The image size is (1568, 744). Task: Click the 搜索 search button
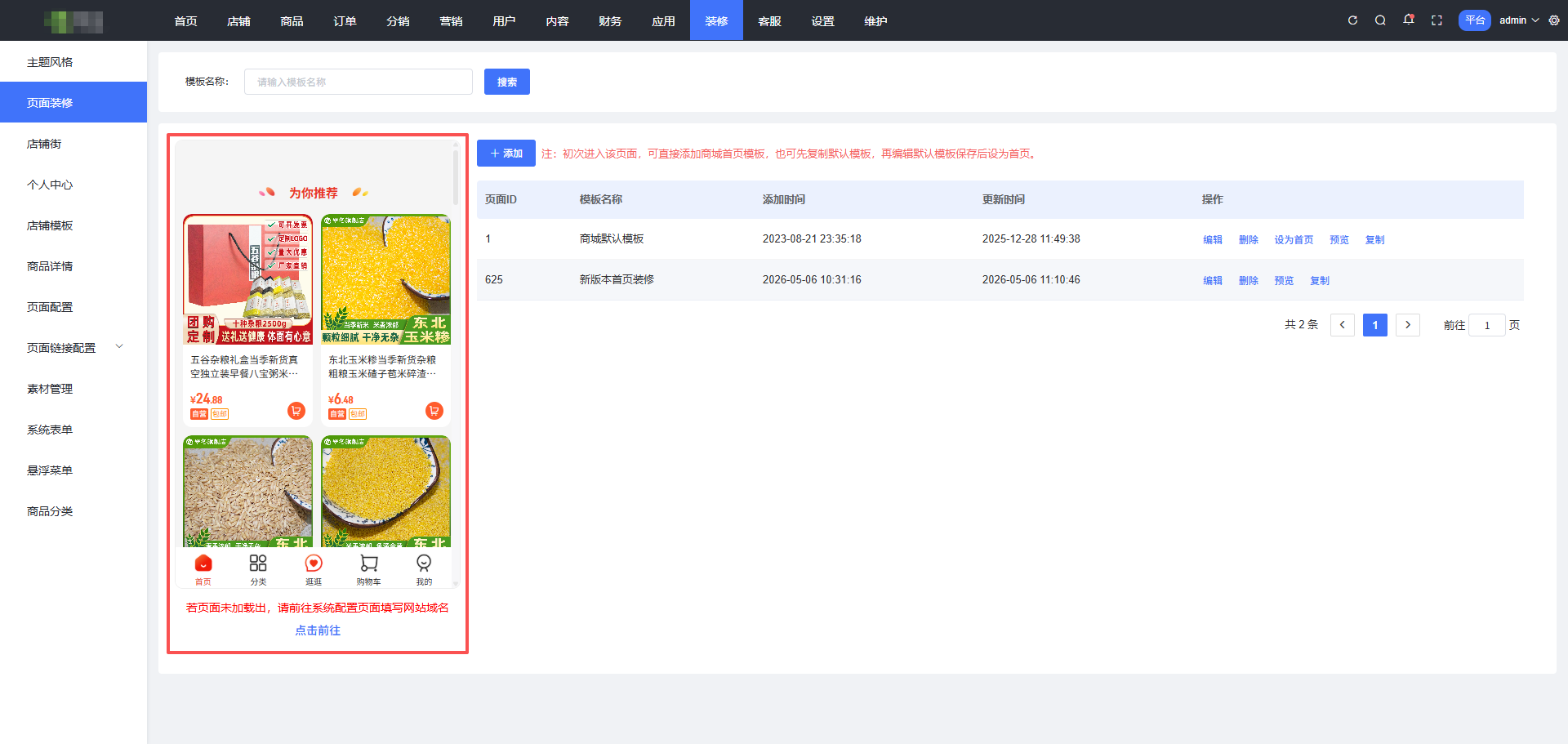pyautogui.click(x=507, y=82)
